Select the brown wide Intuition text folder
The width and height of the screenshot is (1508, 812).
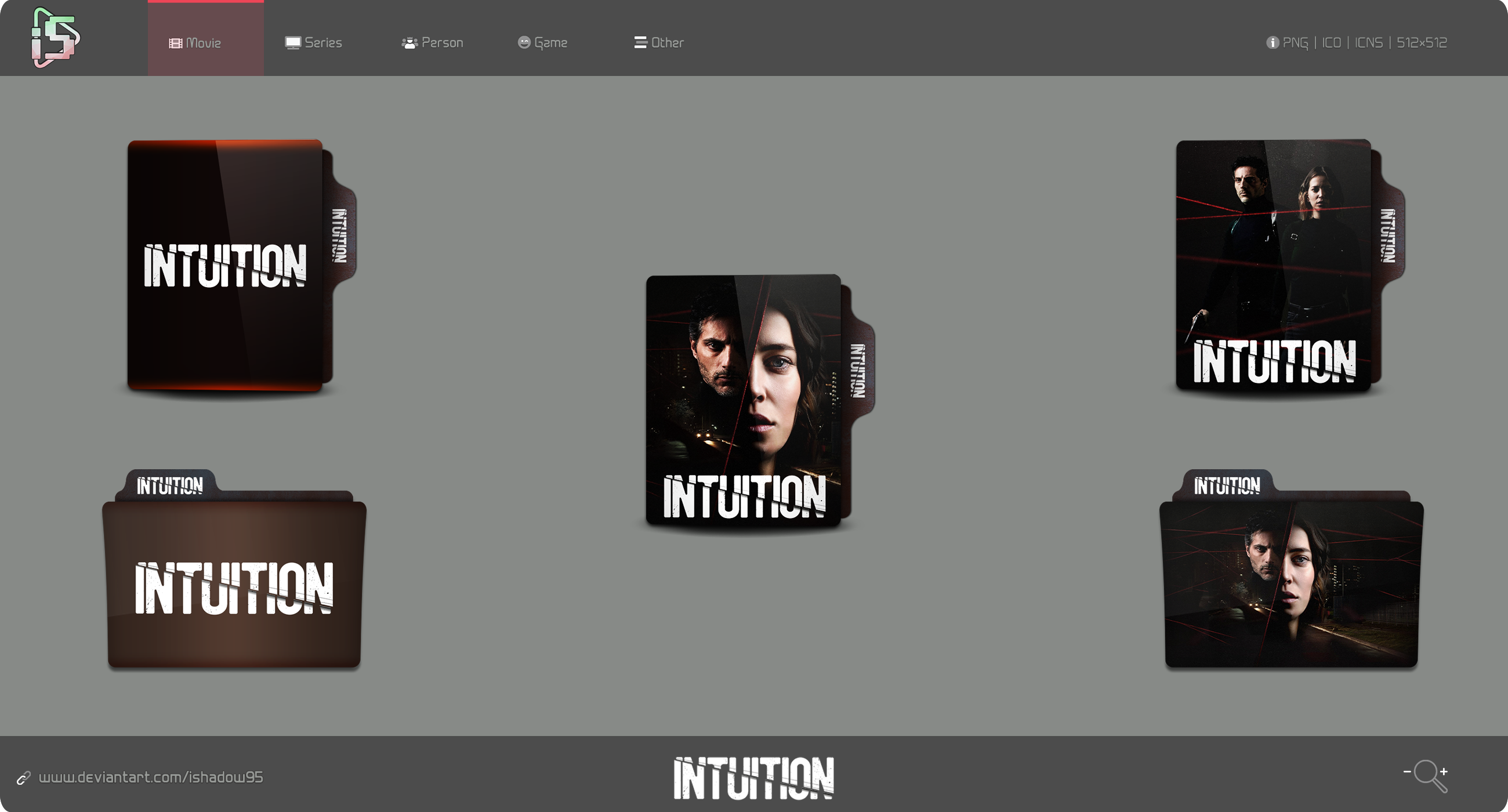pyautogui.click(x=234, y=569)
